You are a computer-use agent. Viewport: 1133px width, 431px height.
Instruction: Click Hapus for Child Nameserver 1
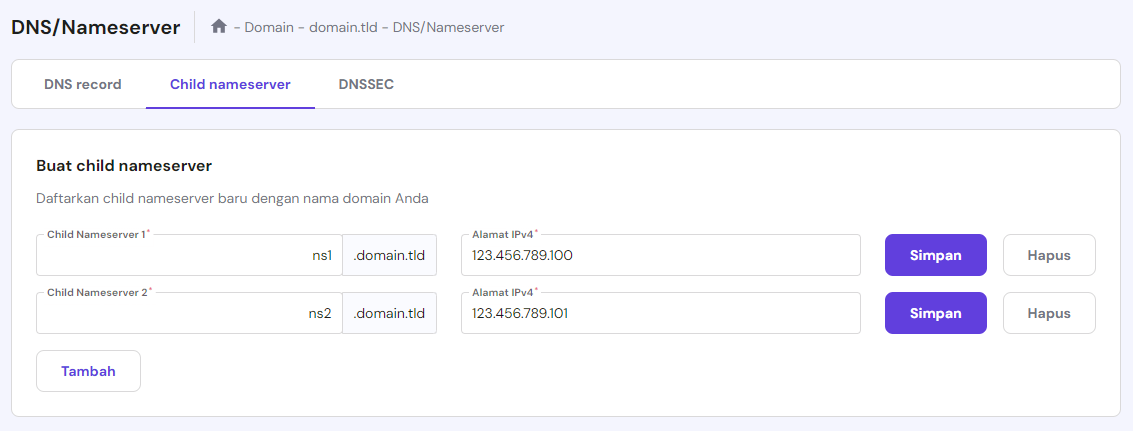pos(1049,255)
